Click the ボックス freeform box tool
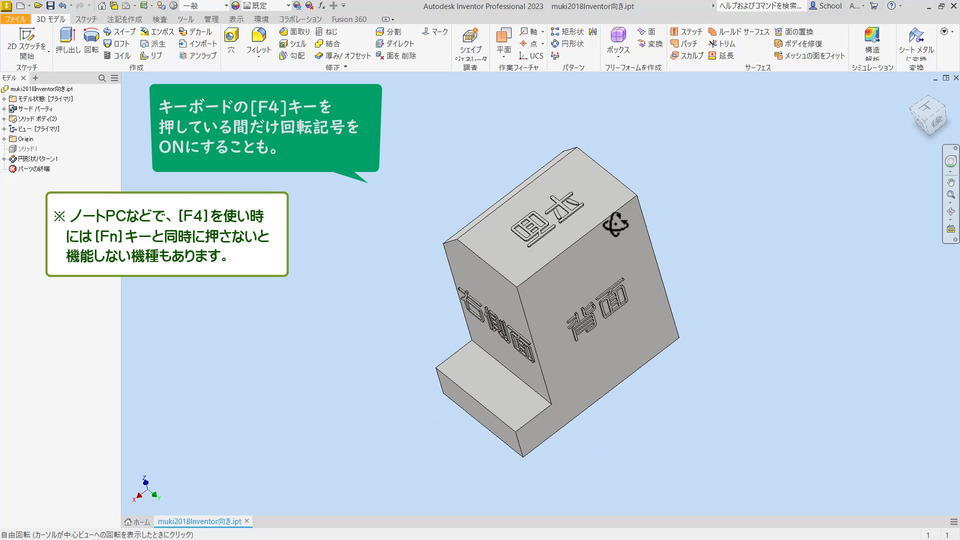Viewport: 960px width, 540px height. 618,40
